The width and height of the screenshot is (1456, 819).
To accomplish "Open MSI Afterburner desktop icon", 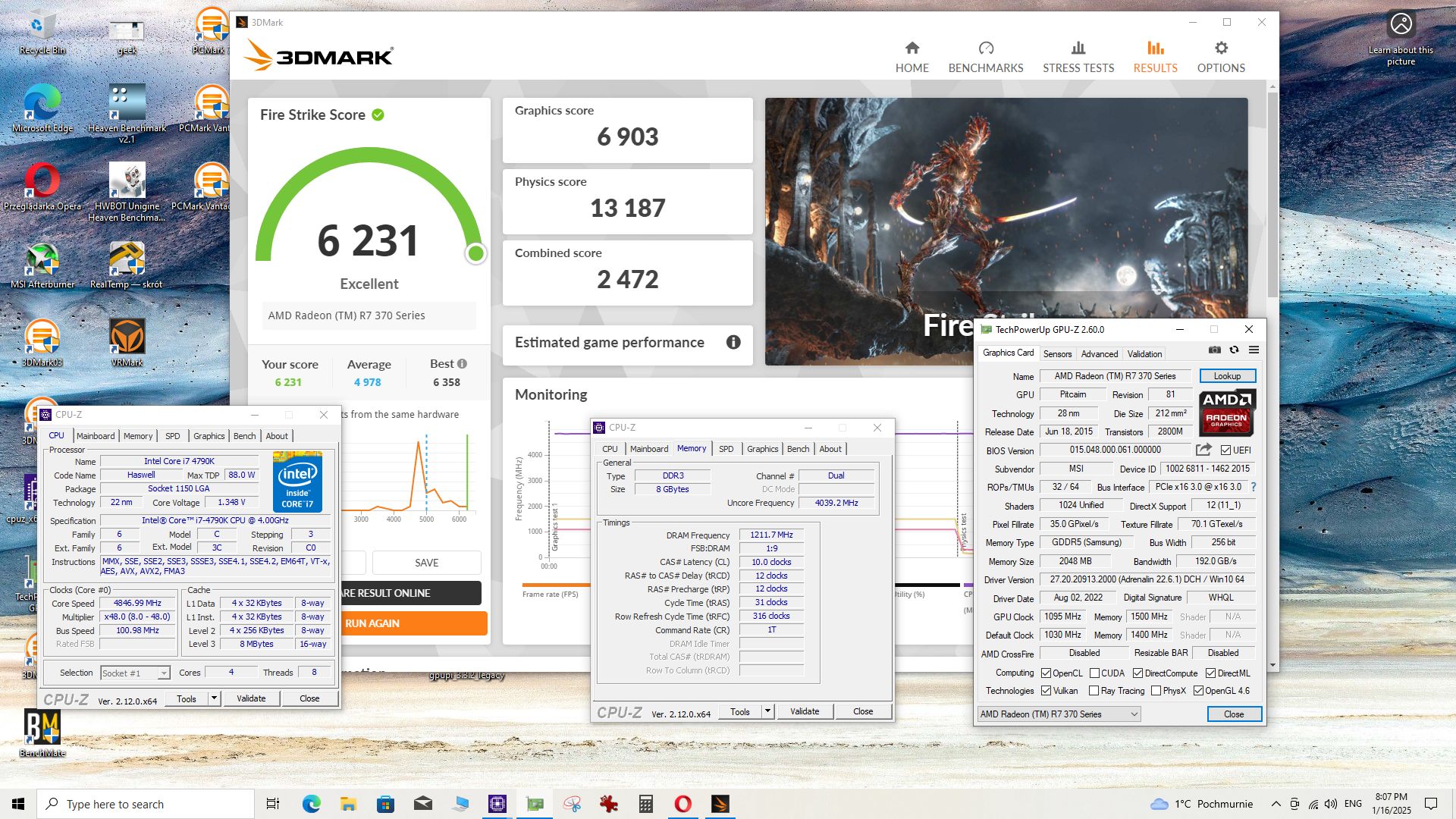I will [x=42, y=266].
